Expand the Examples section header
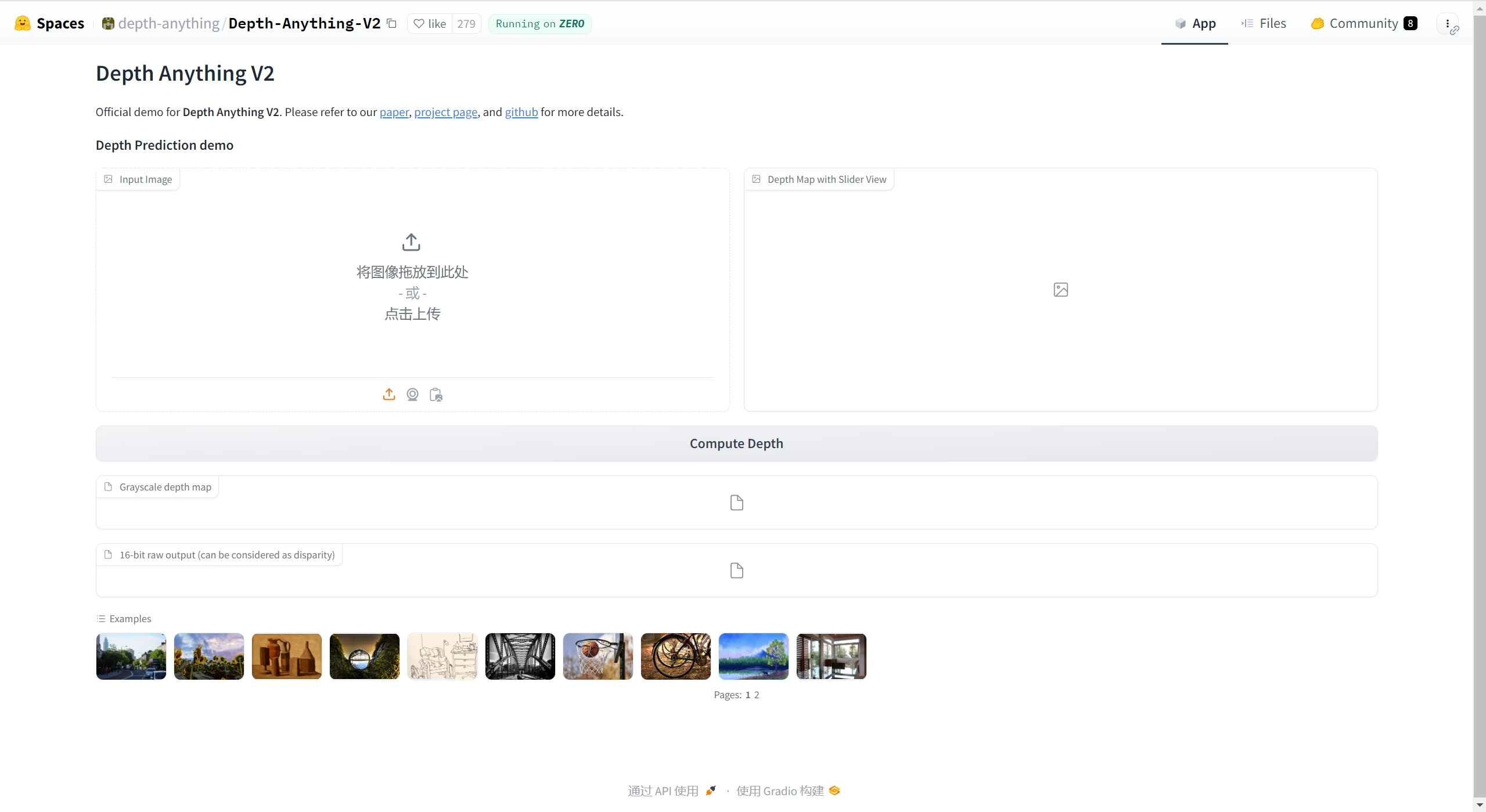The width and height of the screenshot is (1486, 812). pyautogui.click(x=124, y=618)
